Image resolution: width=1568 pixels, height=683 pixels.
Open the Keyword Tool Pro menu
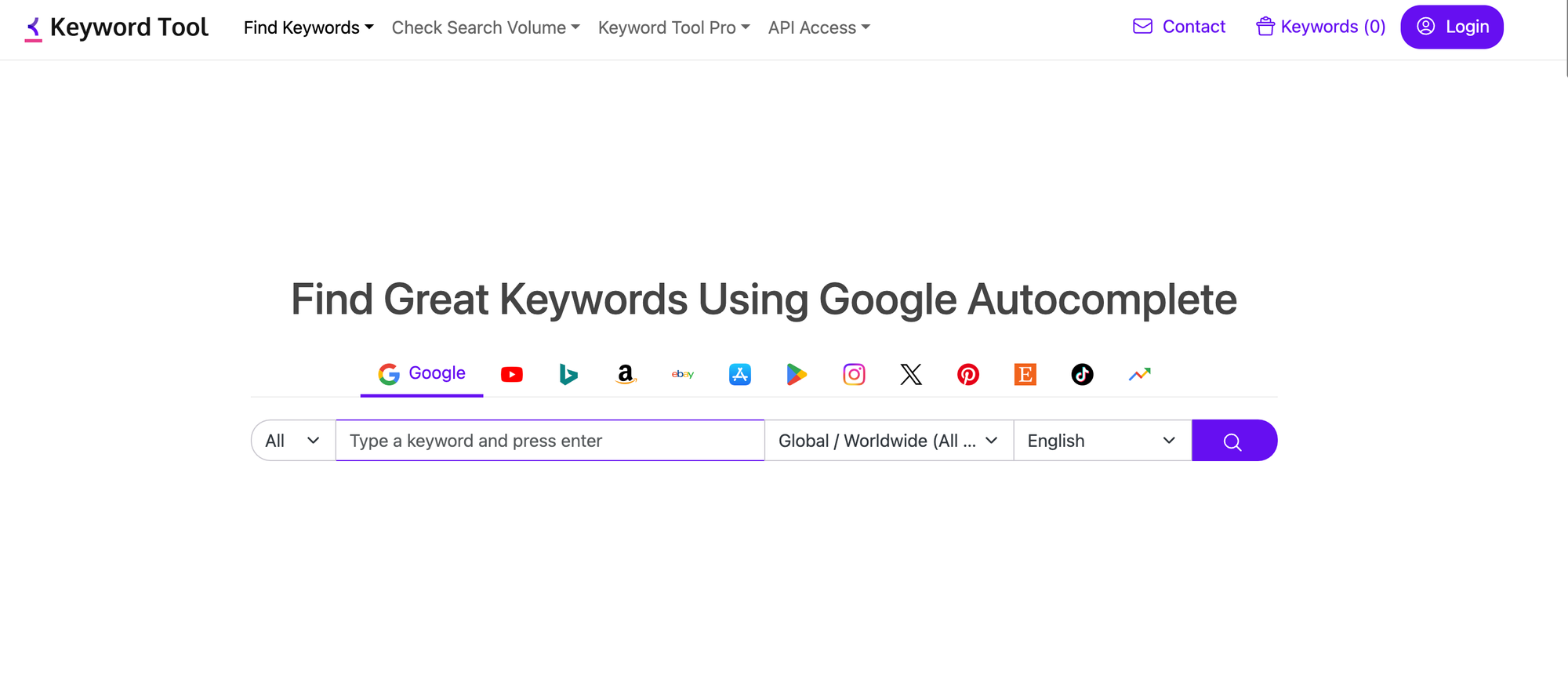pyautogui.click(x=673, y=27)
